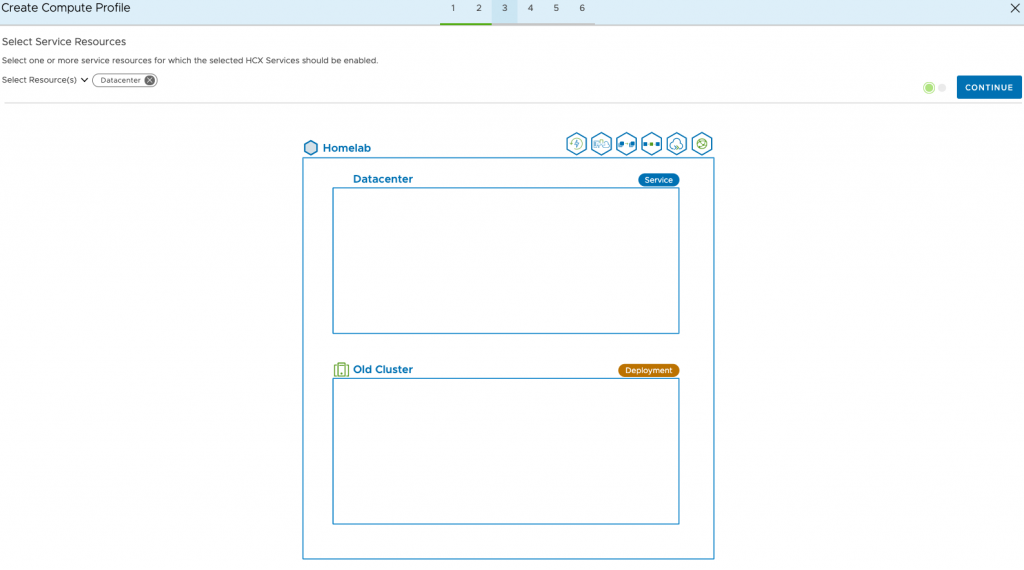This screenshot has width=1024, height=570.
Task: Jump to wizard step 5
Action: pos(556,8)
